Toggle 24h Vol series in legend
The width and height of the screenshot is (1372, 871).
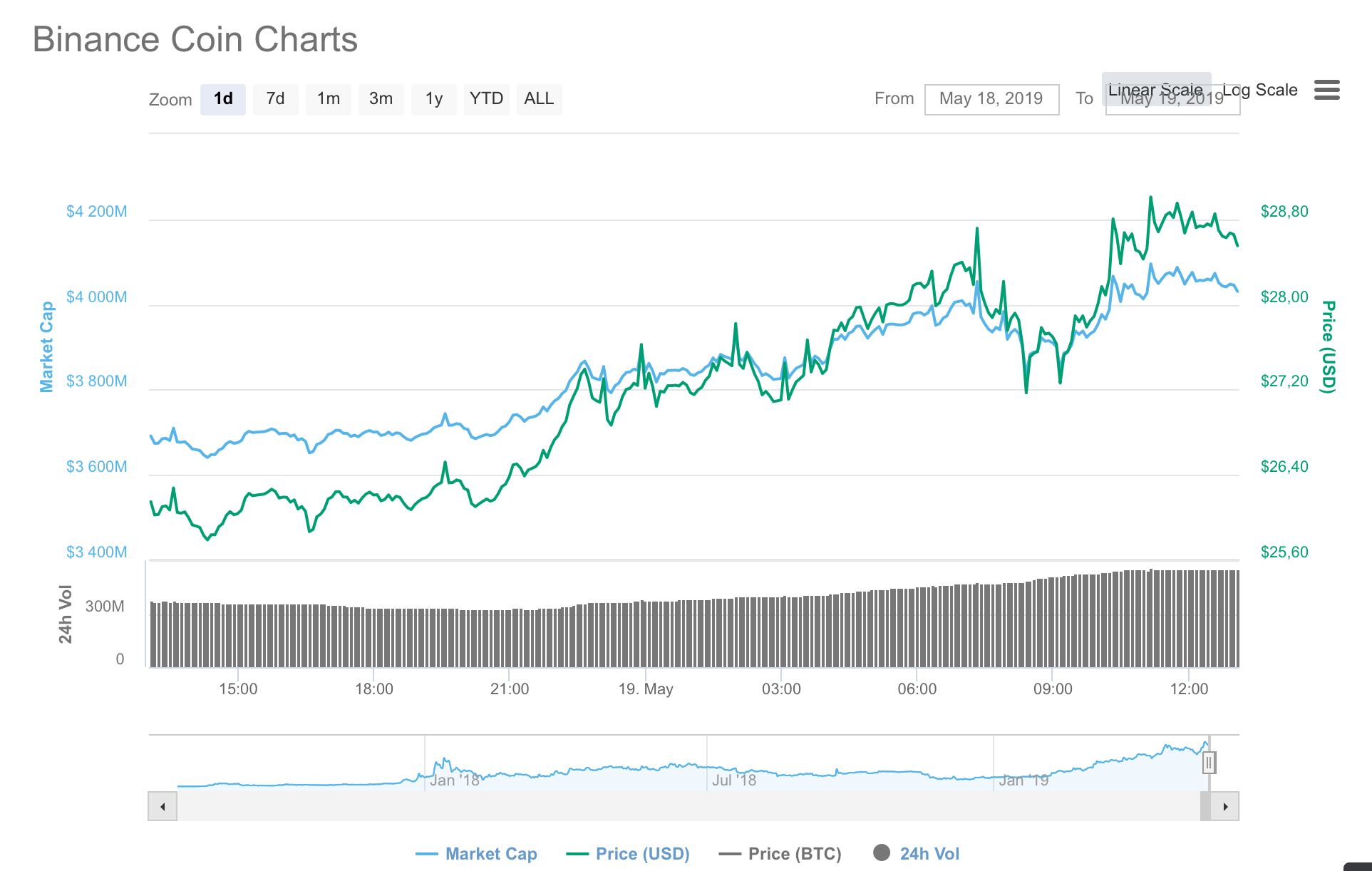pyautogui.click(x=917, y=853)
